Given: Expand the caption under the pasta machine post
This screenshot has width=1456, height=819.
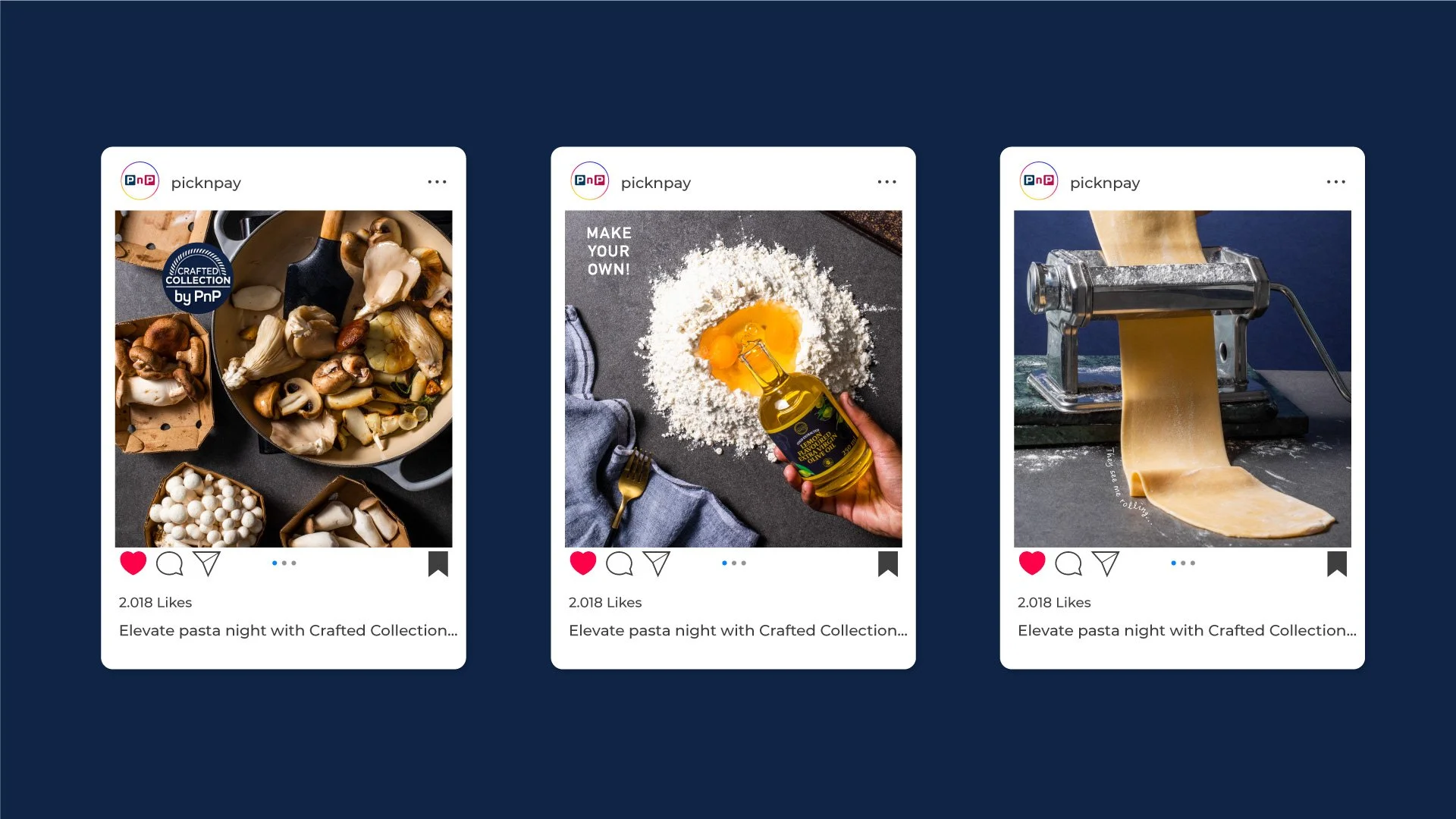Looking at the screenshot, I should point(1187,630).
